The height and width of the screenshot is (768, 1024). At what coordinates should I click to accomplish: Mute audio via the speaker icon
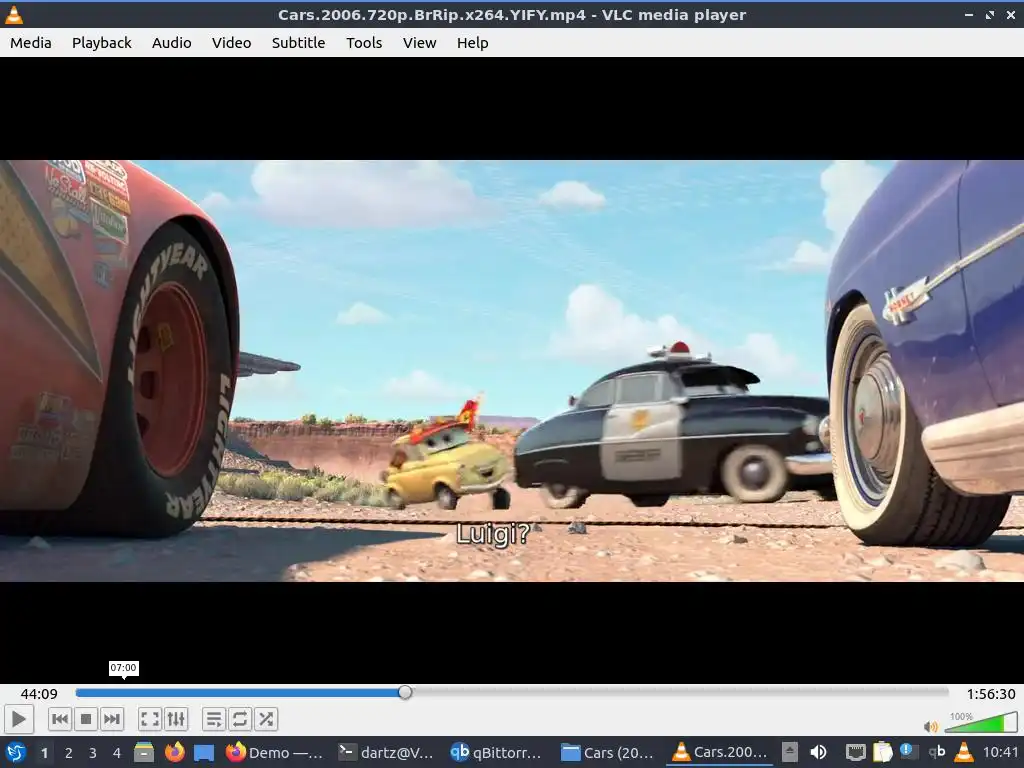[x=931, y=726]
